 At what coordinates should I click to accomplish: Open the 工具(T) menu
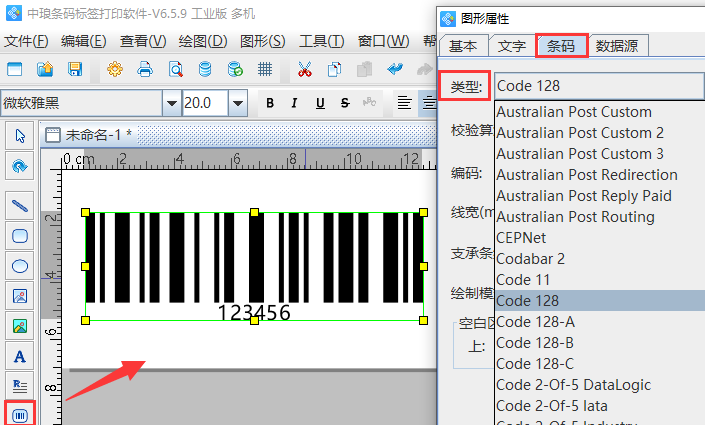coord(321,41)
